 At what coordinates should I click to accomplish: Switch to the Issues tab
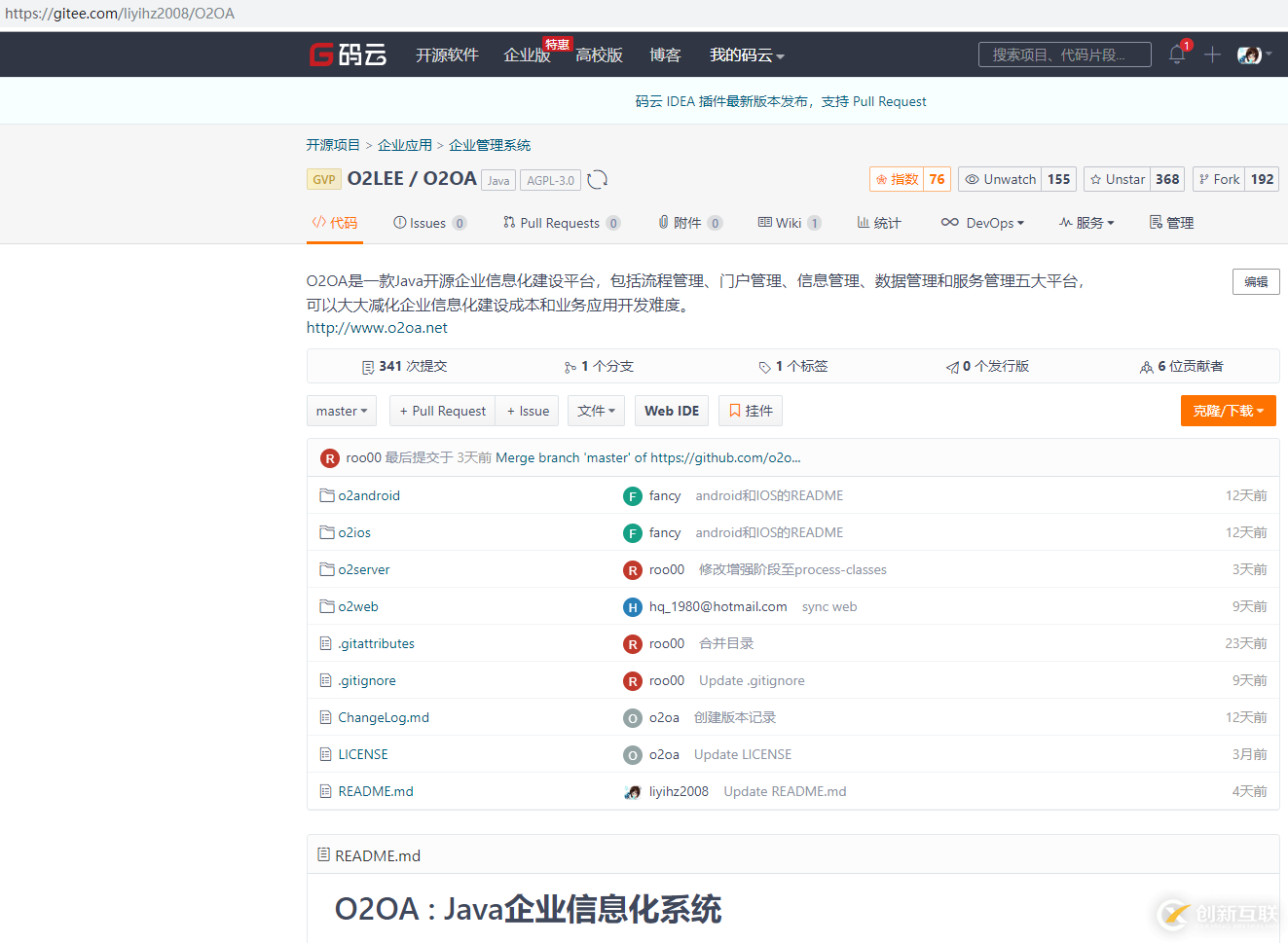pyautogui.click(x=429, y=222)
